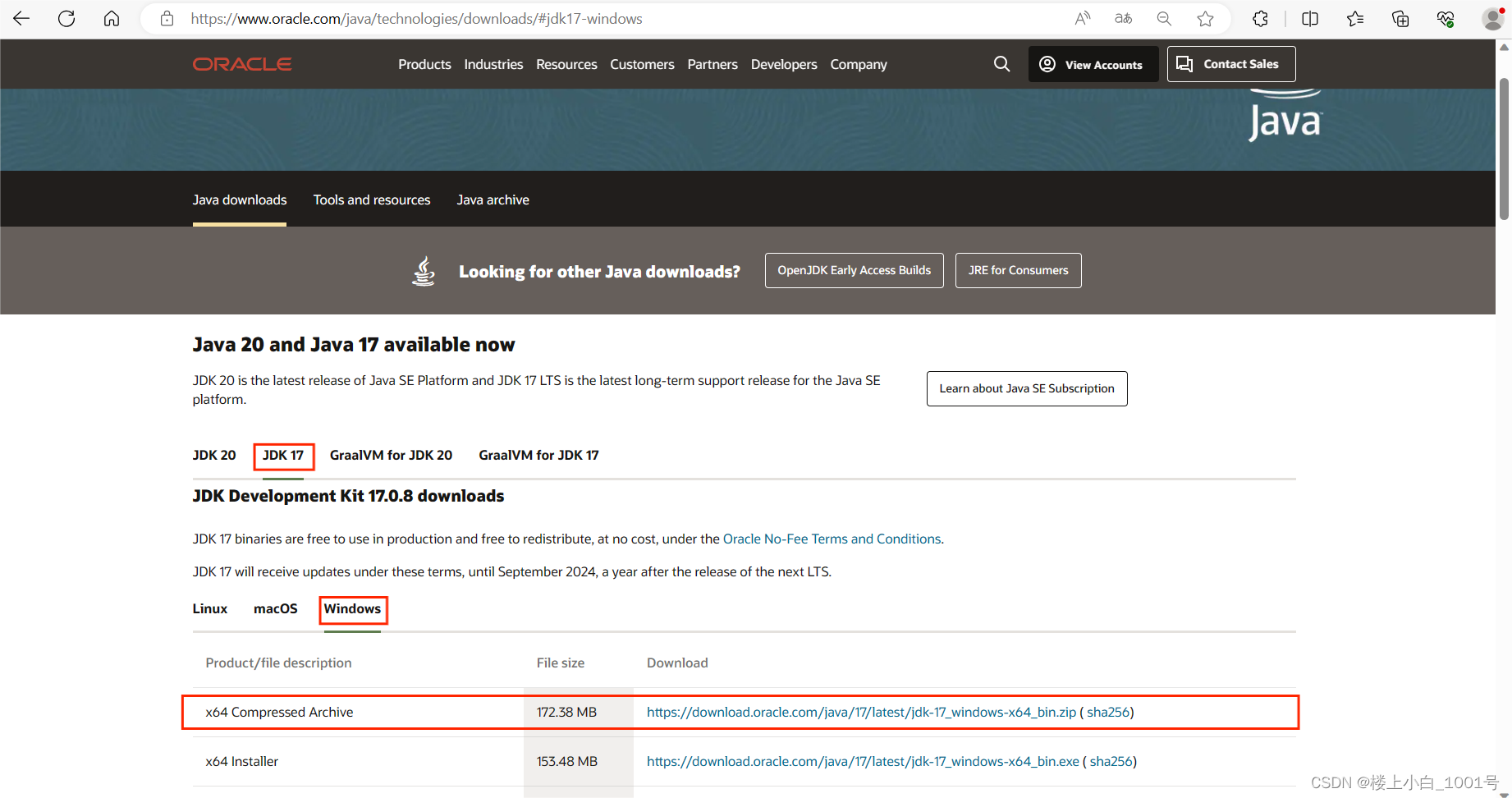
Task: Download jdk-17_windows-x64_bin.zip link
Action: coord(861,712)
